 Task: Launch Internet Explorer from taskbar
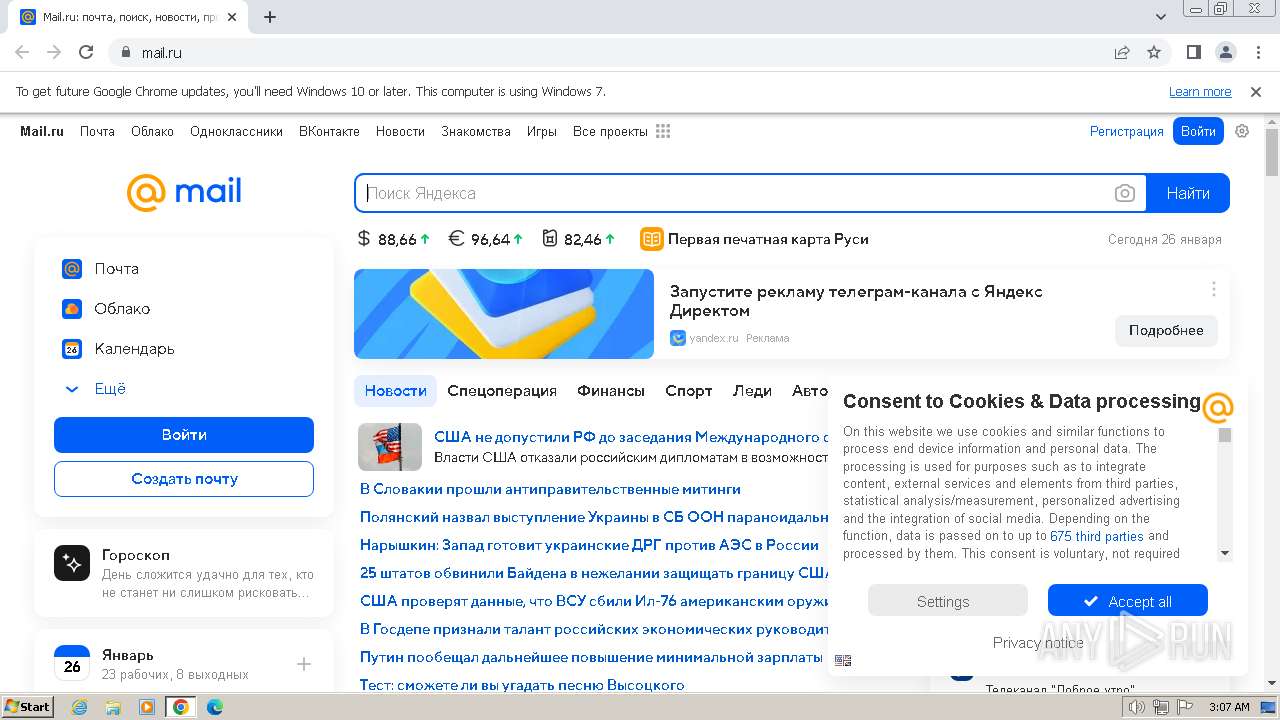tap(80, 707)
